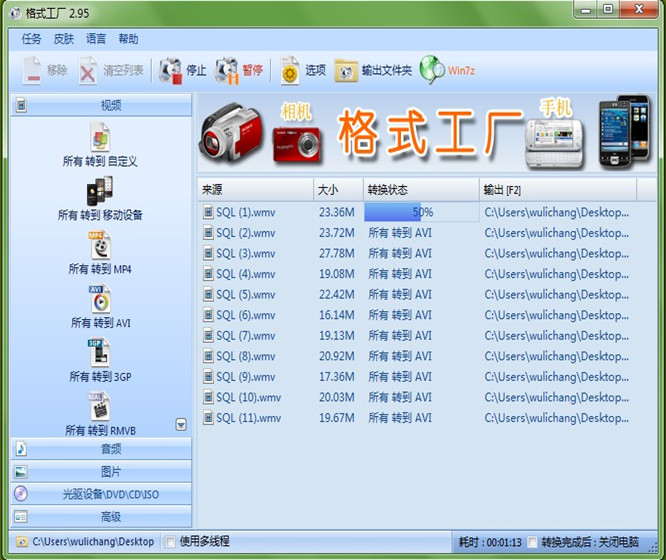Click the C:\Users\wulichang\Desktop path in status bar
This screenshot has width=666, height=560.
[93, 542]
